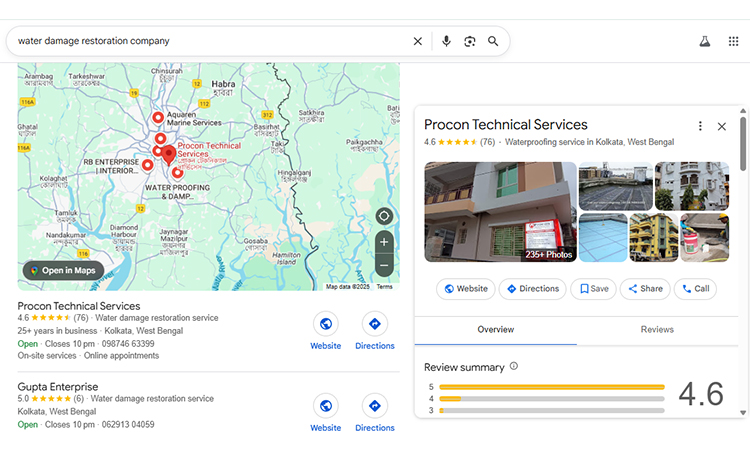Viewport: 750px width, 450px height.
Task: Click the Hamilton Island label on the map
Action: (x=286, y=259)
